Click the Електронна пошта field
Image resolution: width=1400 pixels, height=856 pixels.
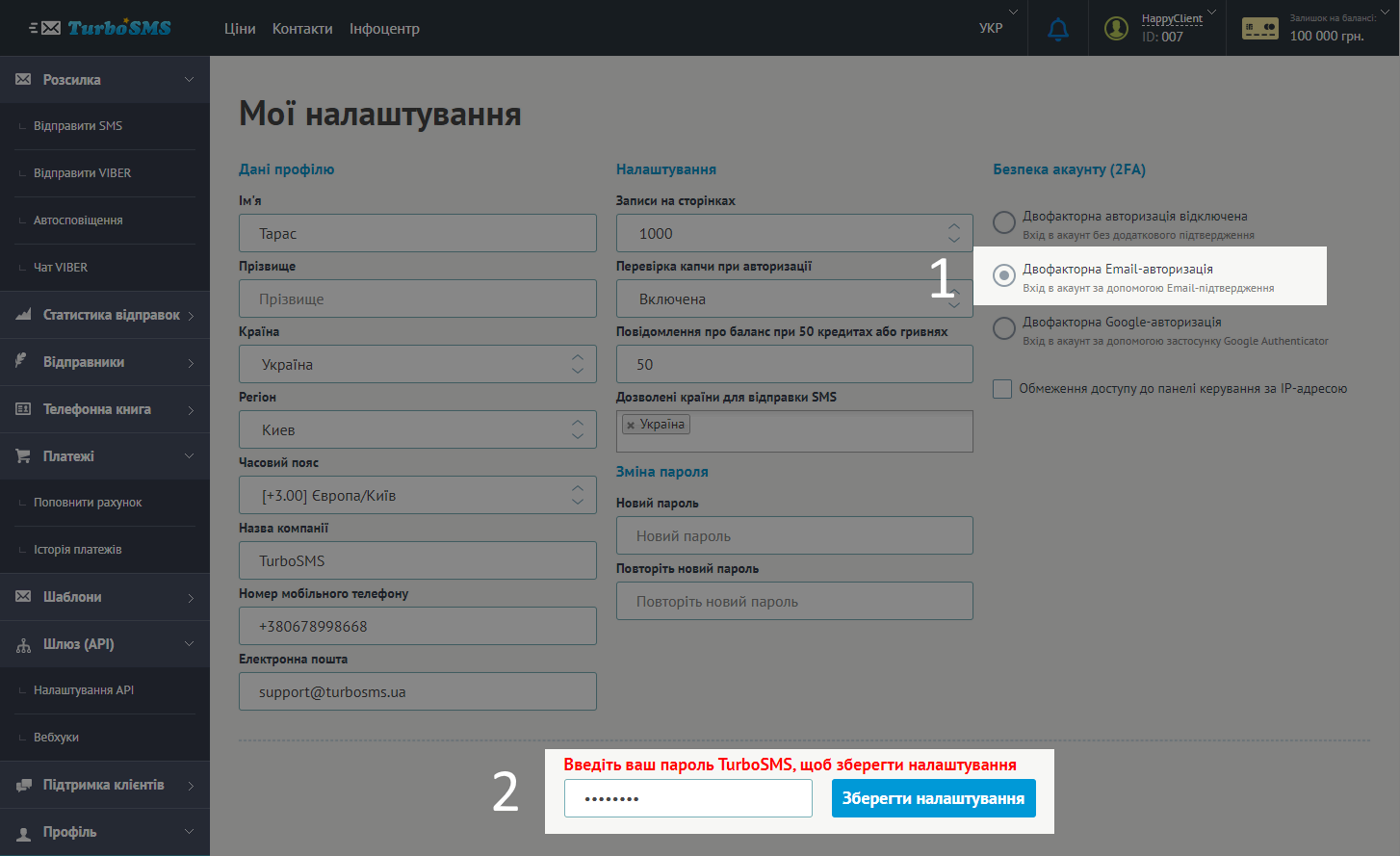point(418,691)
